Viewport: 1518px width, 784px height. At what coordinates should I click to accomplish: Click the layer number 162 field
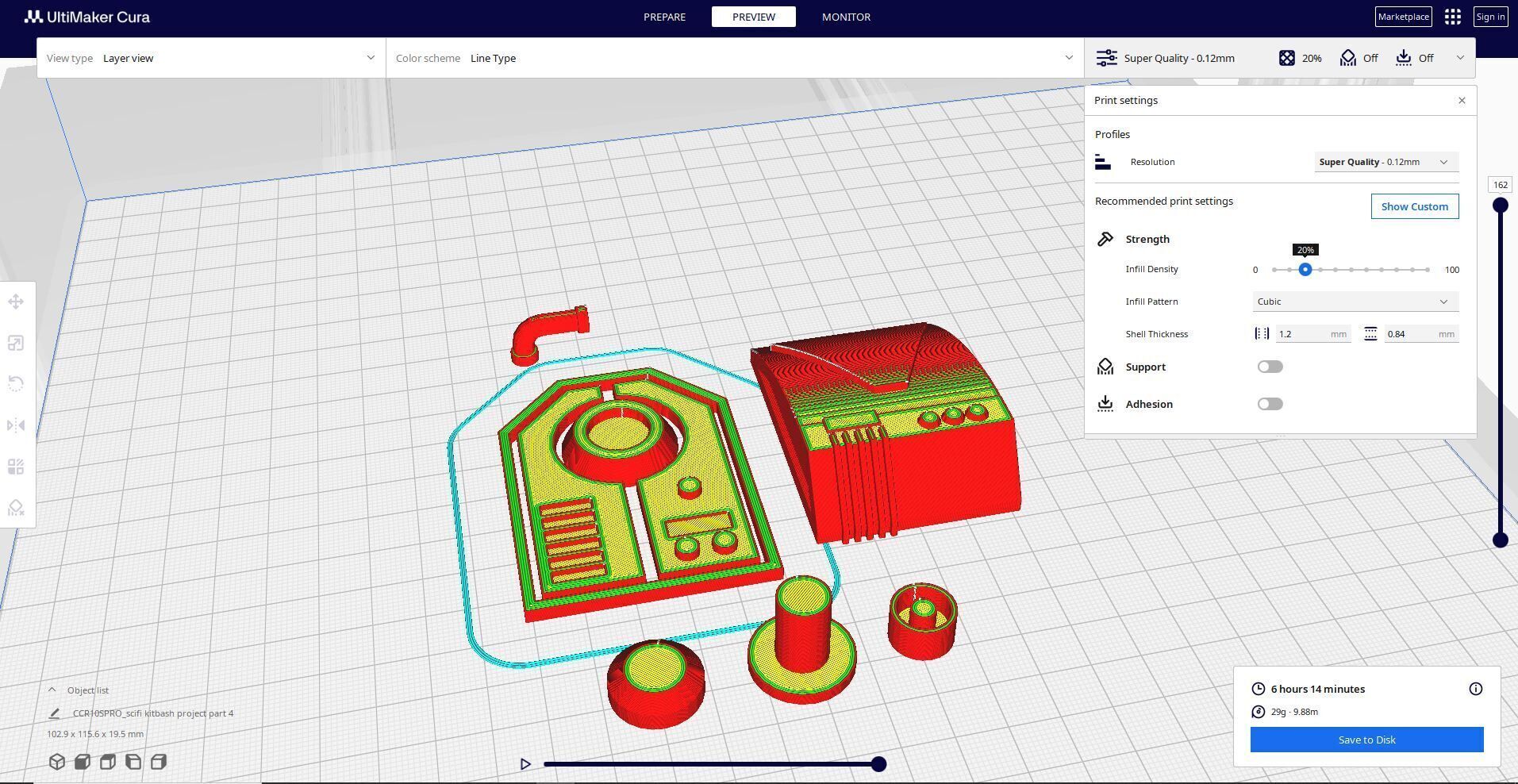click(x=1500, y=185)
